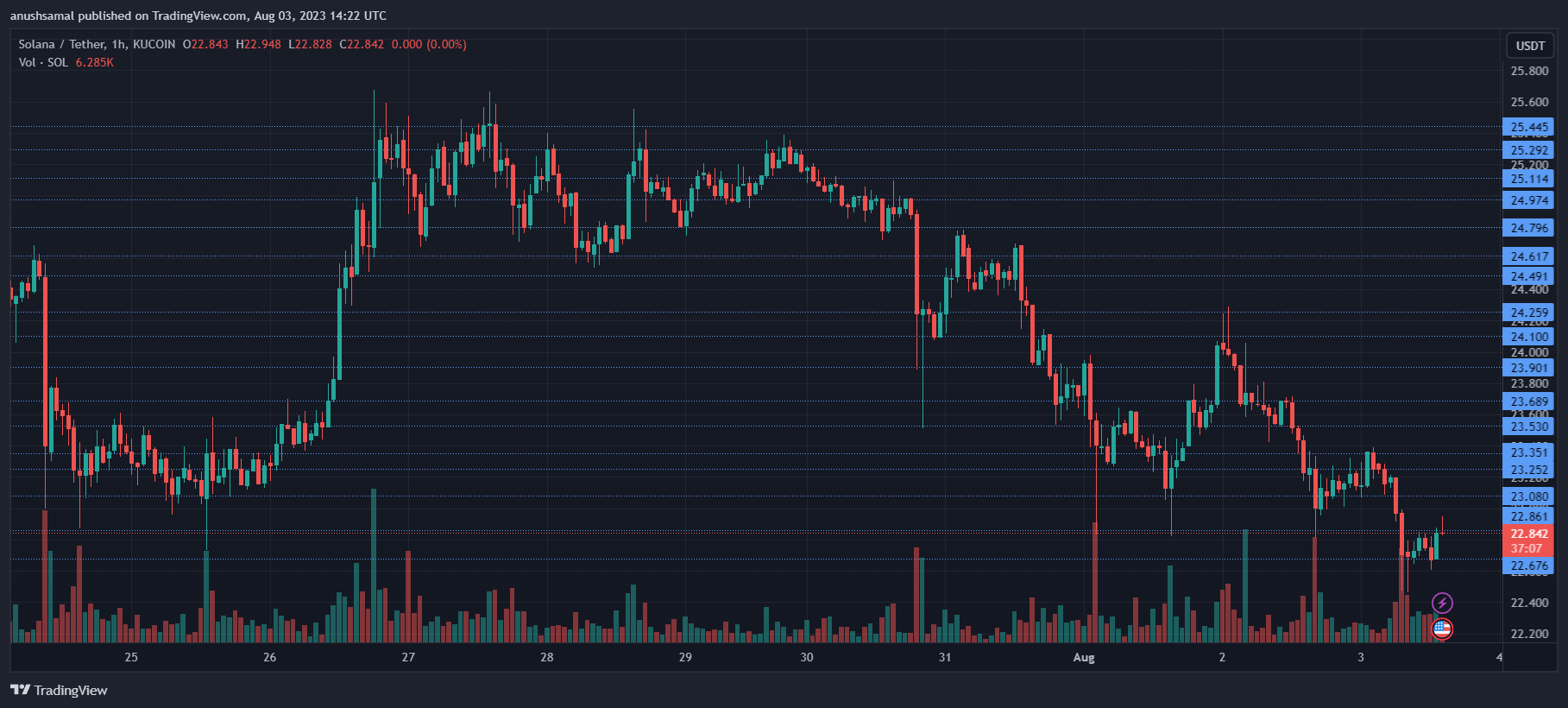Click the Aug date on time axis
1568x708 pixels.
(x=1084, y=657)
